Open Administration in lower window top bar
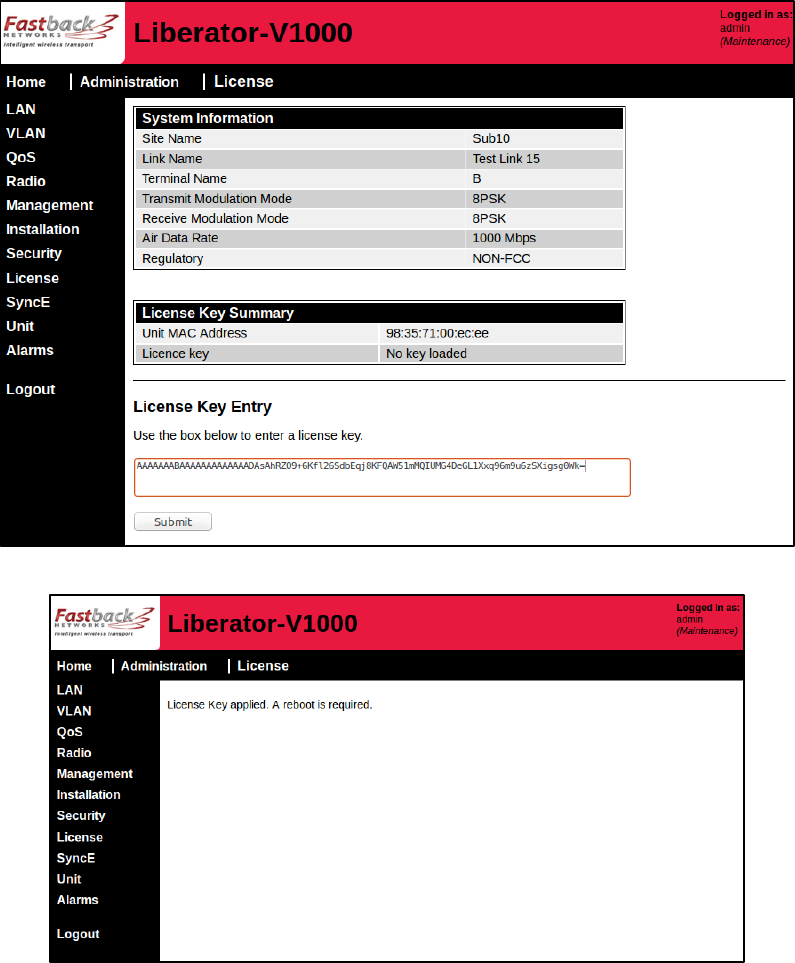This screenshot has width=795, height=963. pos(163,666)
